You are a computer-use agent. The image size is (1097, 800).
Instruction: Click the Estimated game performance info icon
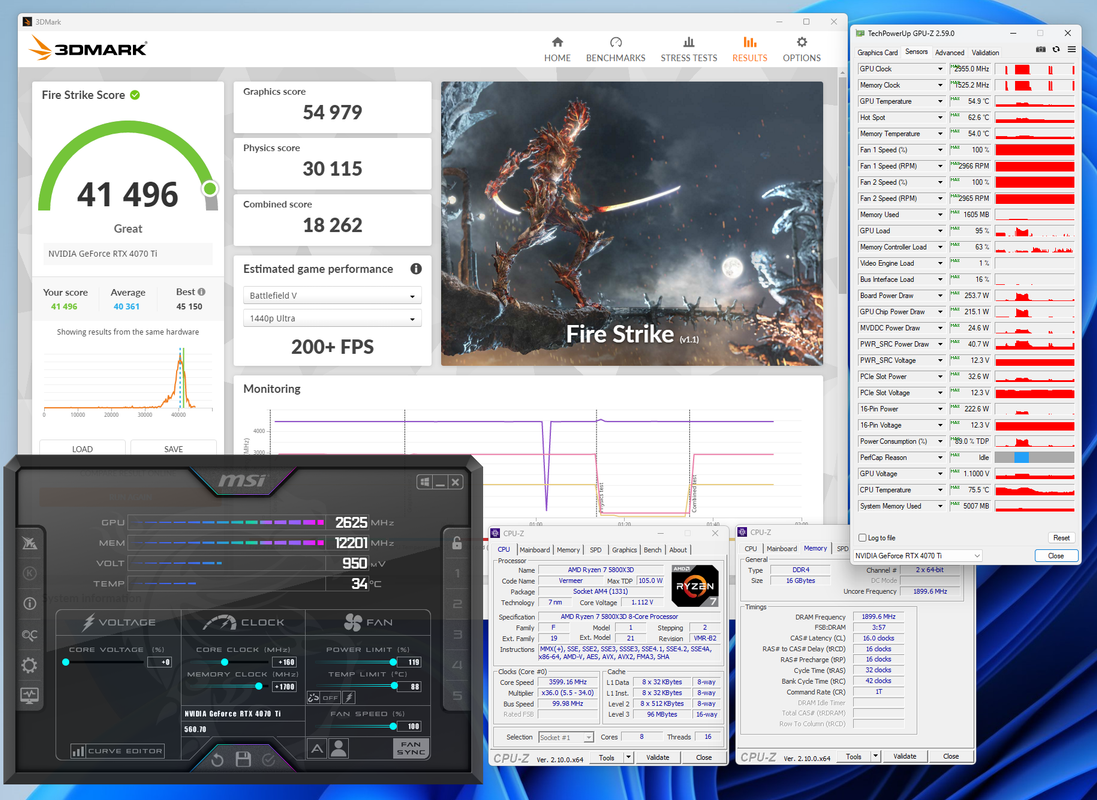click(416, 269)
